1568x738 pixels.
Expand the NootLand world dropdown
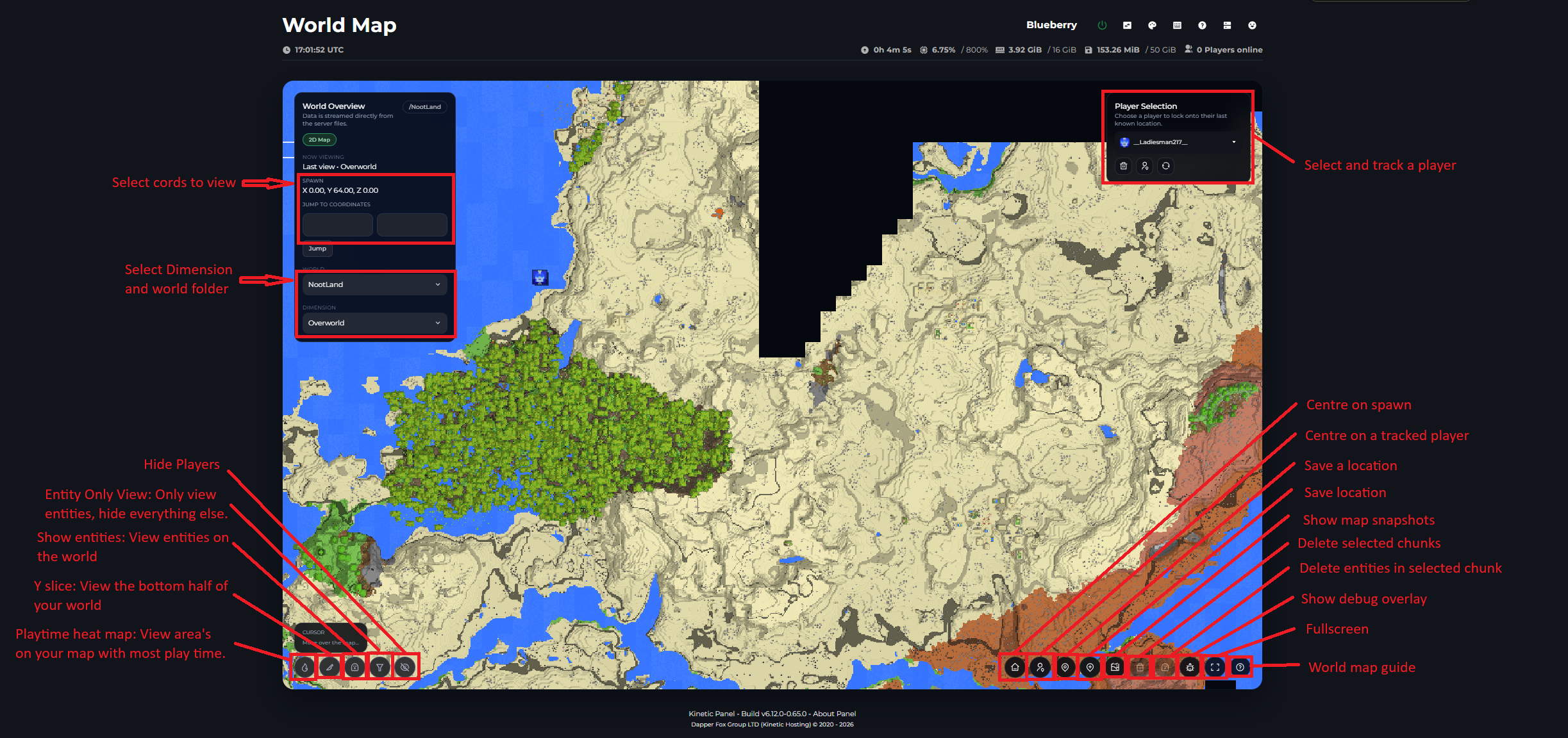pos(374,284)
